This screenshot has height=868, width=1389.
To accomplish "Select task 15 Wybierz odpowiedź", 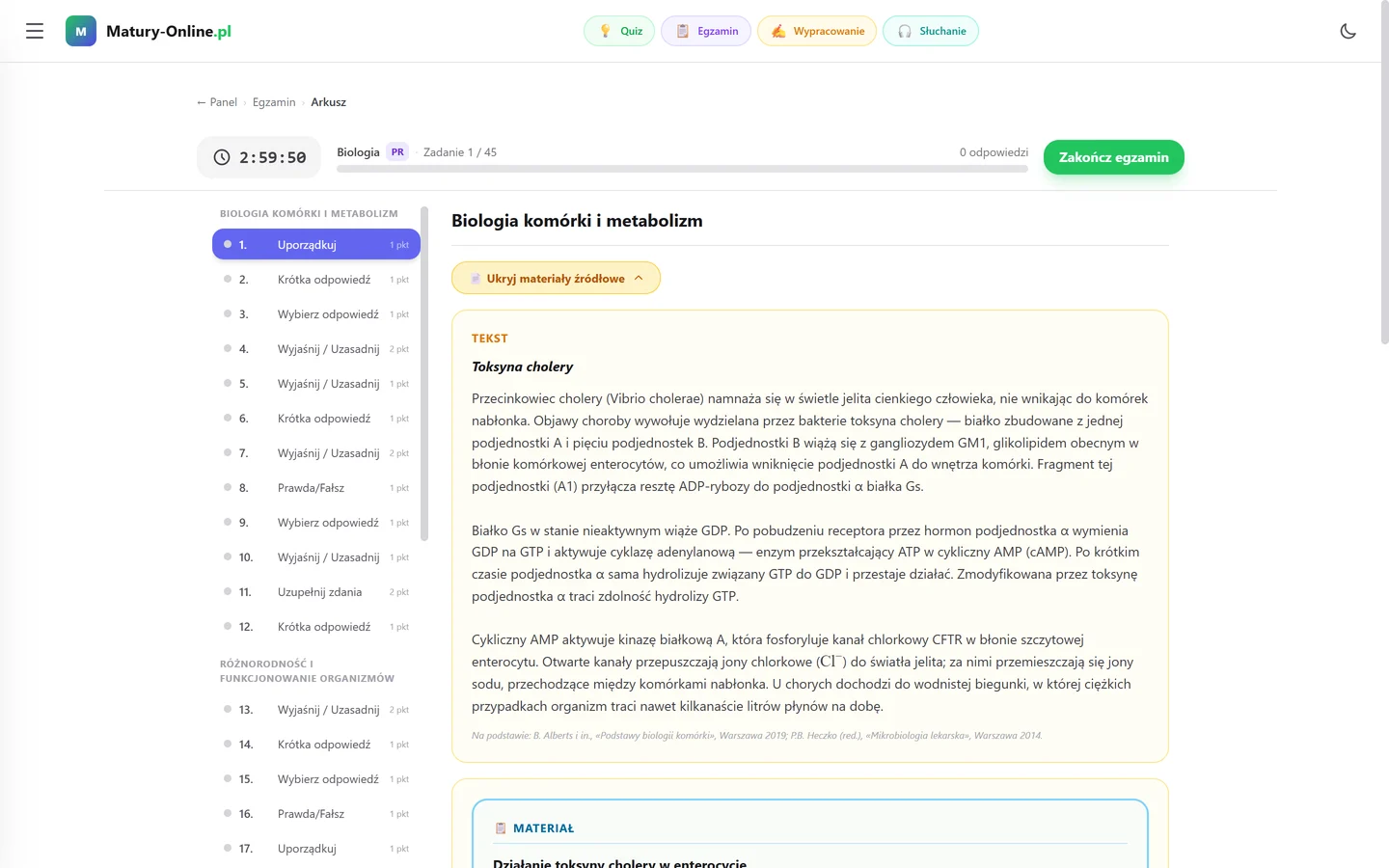I will (x=316, y=779).
